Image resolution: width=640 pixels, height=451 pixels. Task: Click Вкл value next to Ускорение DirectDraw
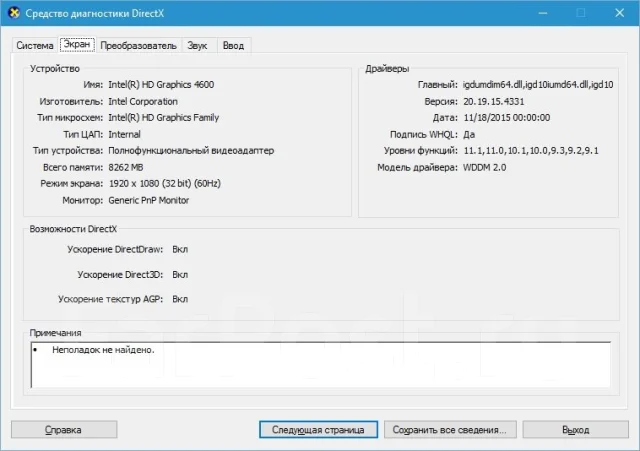pos(180,249)
